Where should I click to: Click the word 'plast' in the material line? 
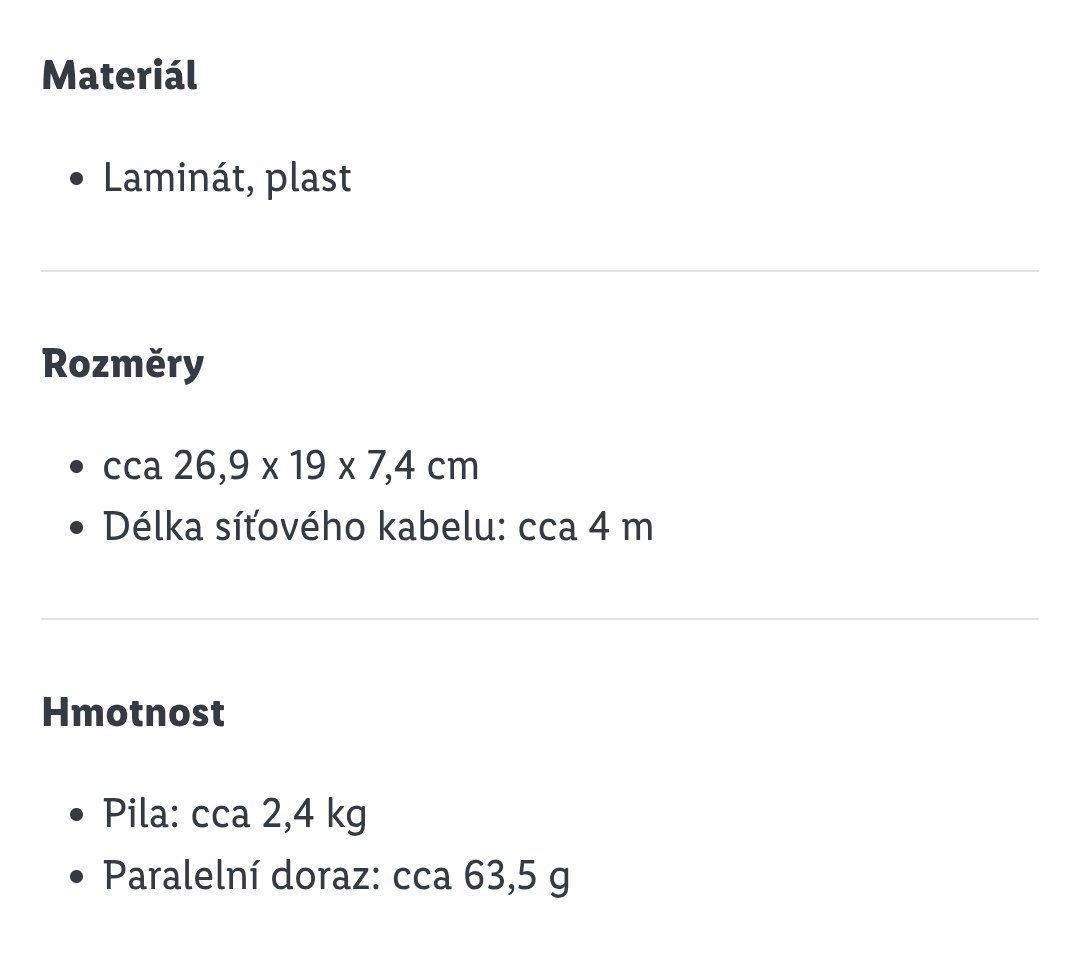[308, 178]
